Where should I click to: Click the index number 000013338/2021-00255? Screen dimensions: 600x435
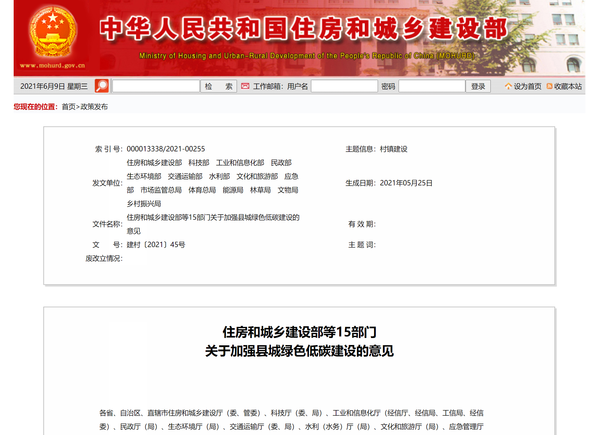pyautogui.click(x=166, y=148)
